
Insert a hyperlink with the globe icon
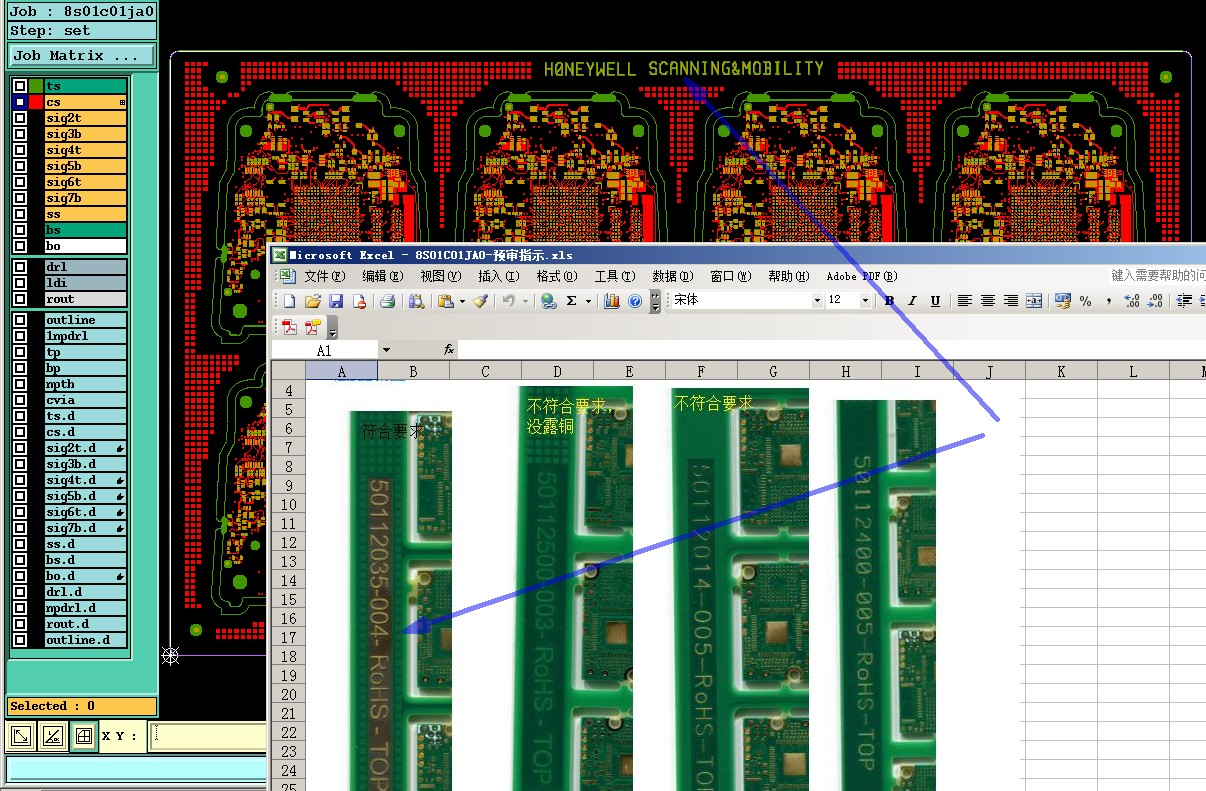pyautogui.click(x=548, y=301)
